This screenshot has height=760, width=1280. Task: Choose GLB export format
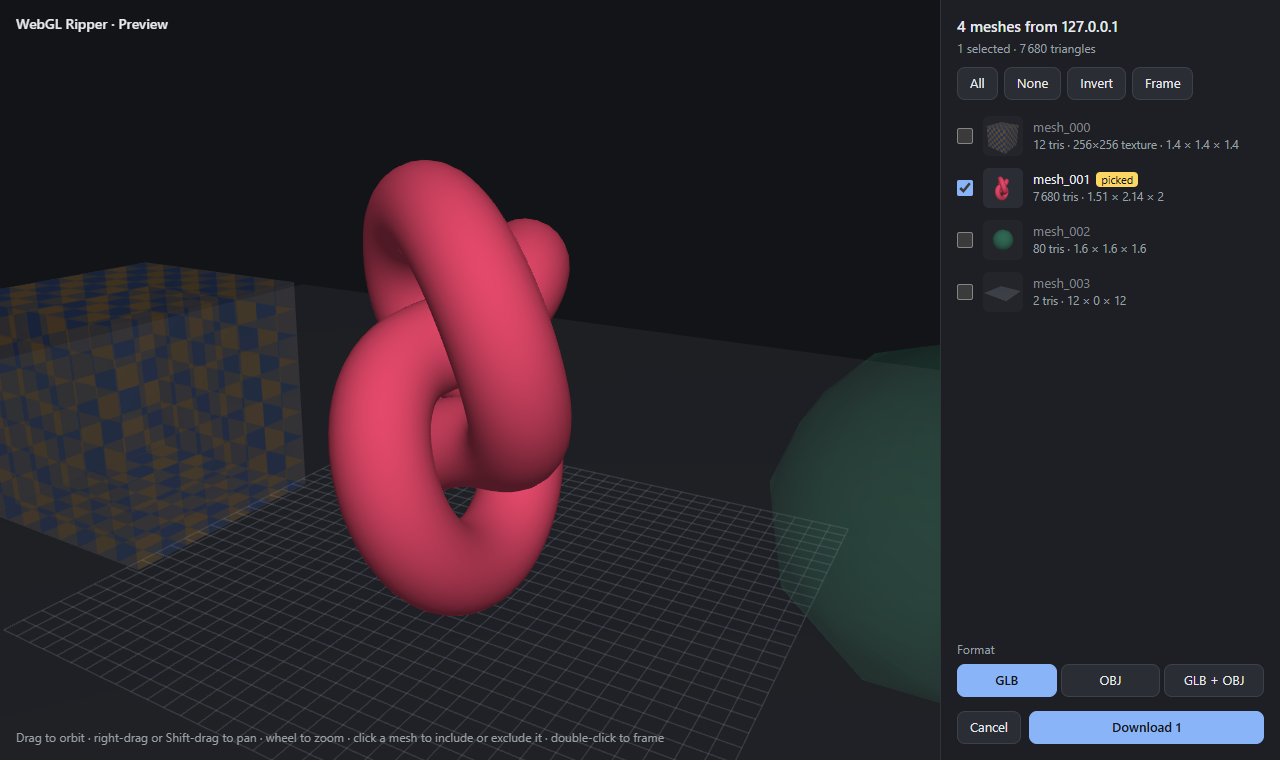(x=1006, y=680)
